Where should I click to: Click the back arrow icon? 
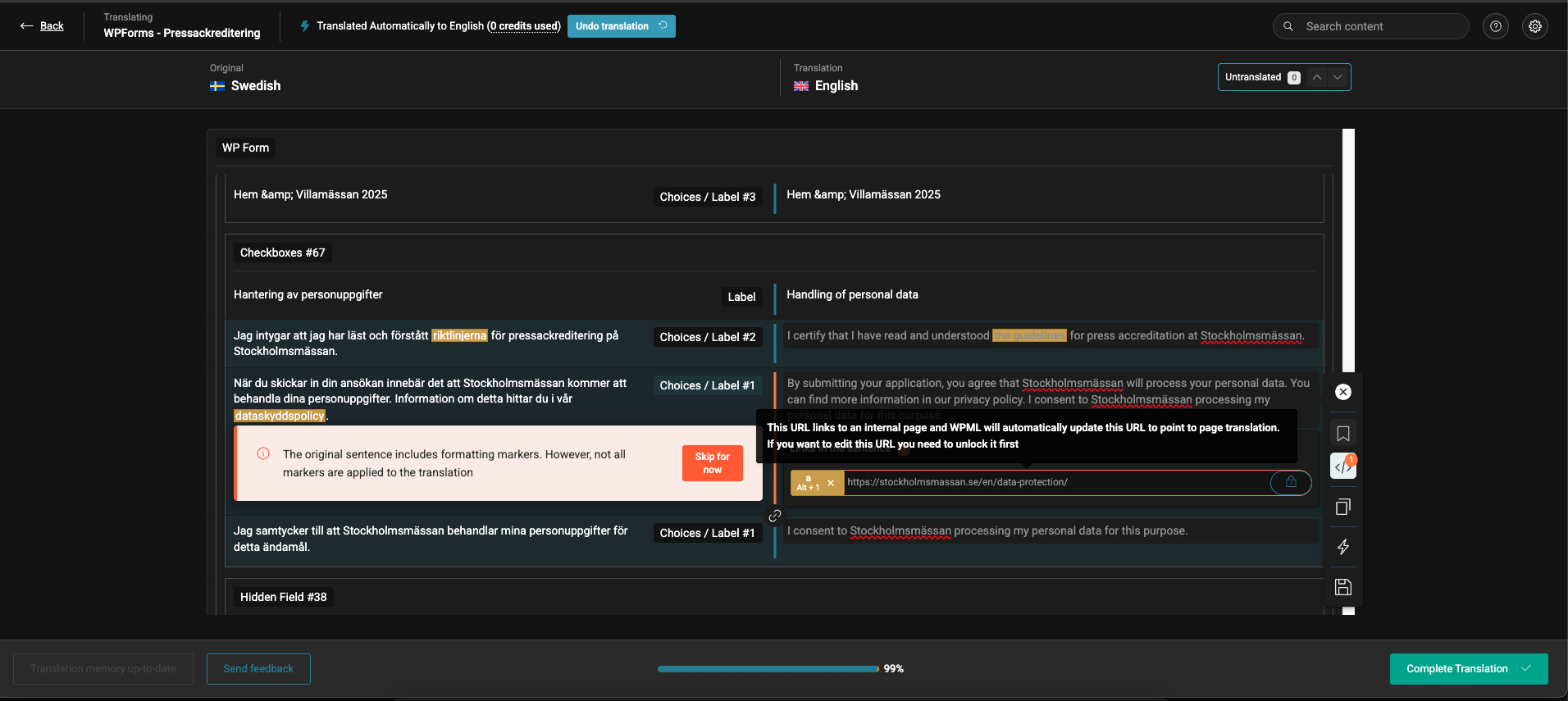27,26
